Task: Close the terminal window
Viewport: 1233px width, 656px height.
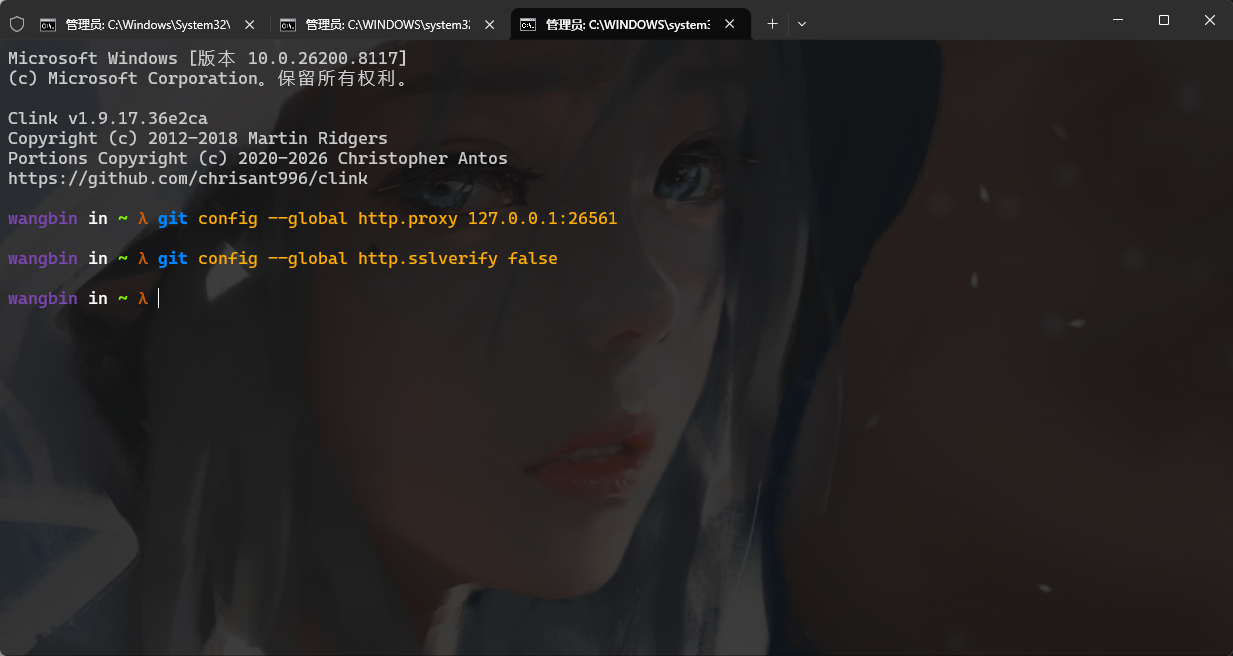Action: [1210, 20]
